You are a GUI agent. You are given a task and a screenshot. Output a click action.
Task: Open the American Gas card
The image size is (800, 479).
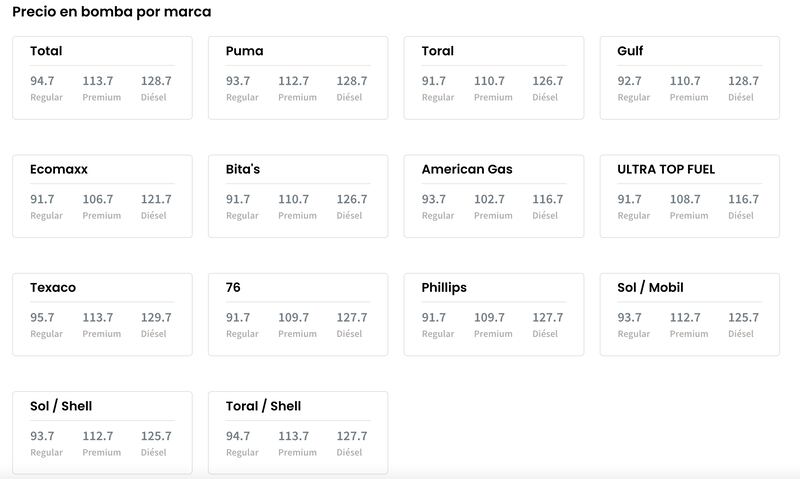pos(494,196)
